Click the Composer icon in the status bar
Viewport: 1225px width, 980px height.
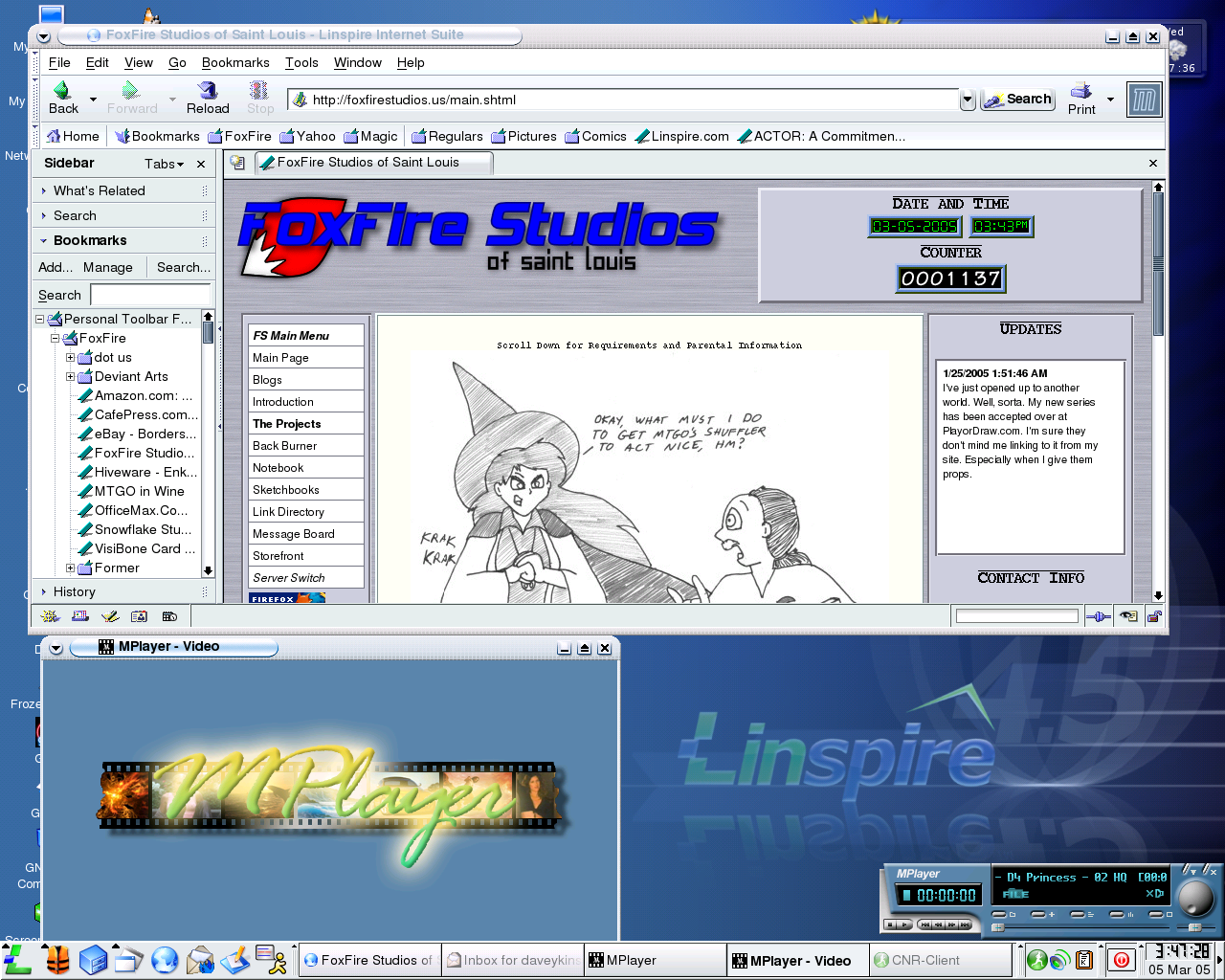(110, 616)
